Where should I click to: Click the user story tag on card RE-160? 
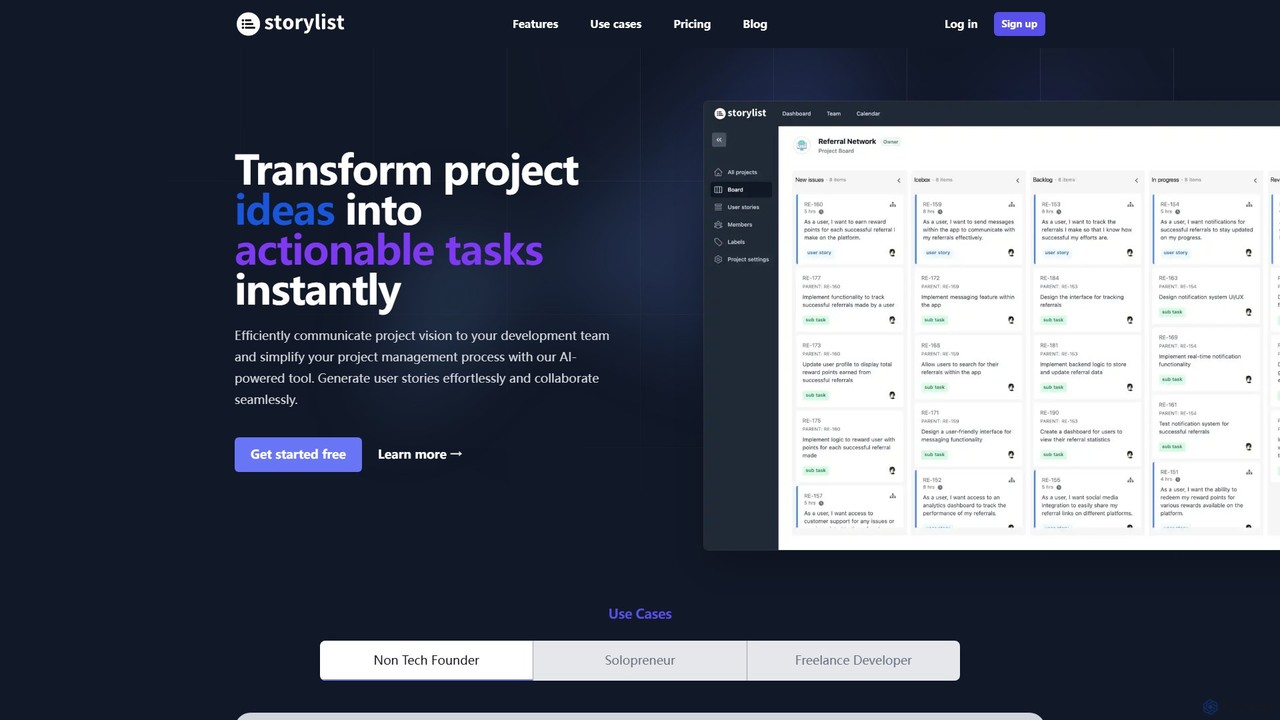pos(819,253)
